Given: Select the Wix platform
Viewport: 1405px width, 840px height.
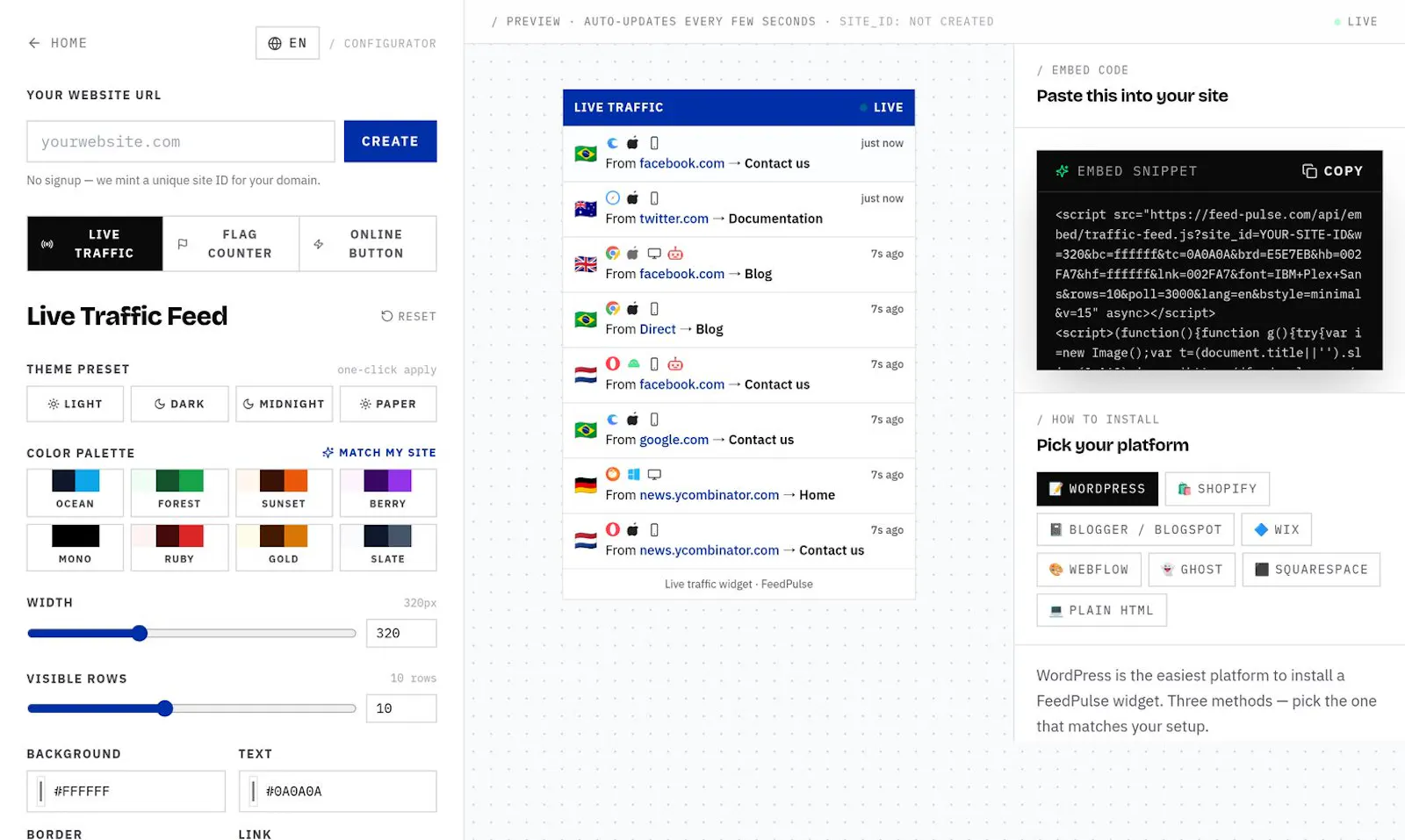Looking at the screenshot, I should [x=1276, y=529].
